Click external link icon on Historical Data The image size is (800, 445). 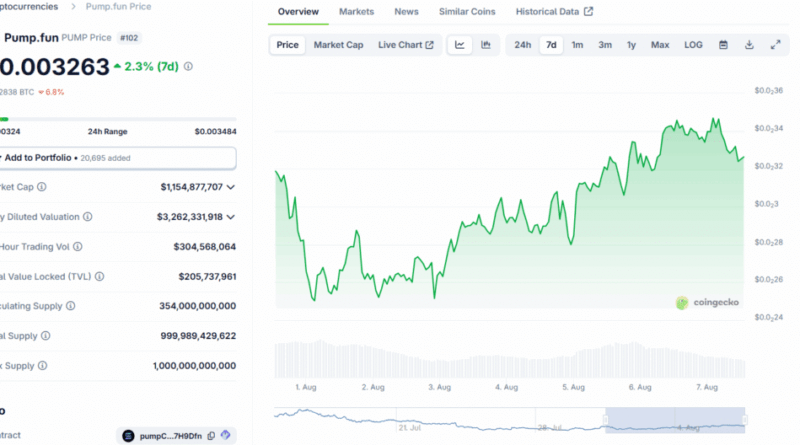pos(588,11)
